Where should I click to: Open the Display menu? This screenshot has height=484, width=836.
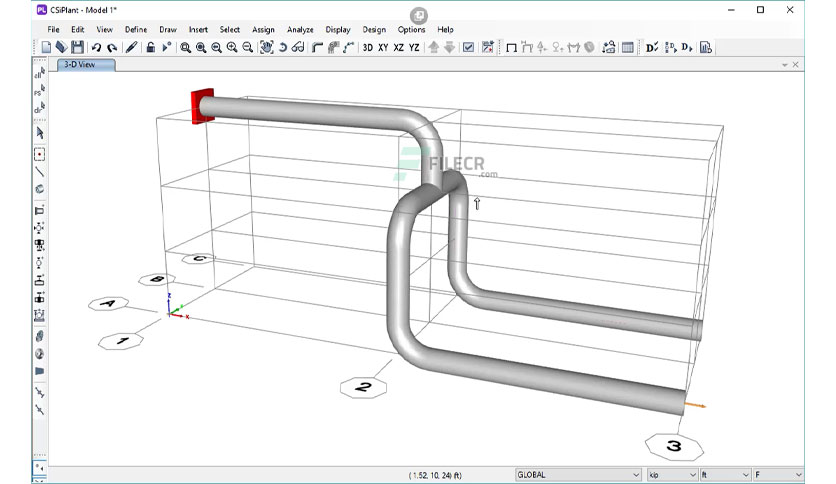338,29
